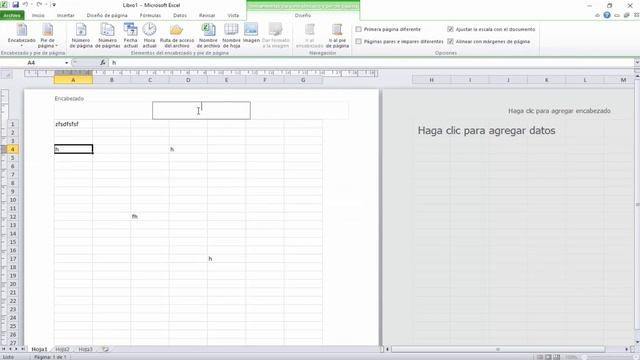Go to last sheet with navigation arrow
This screenshot has height=360, width=640.
tap(22, 349)
